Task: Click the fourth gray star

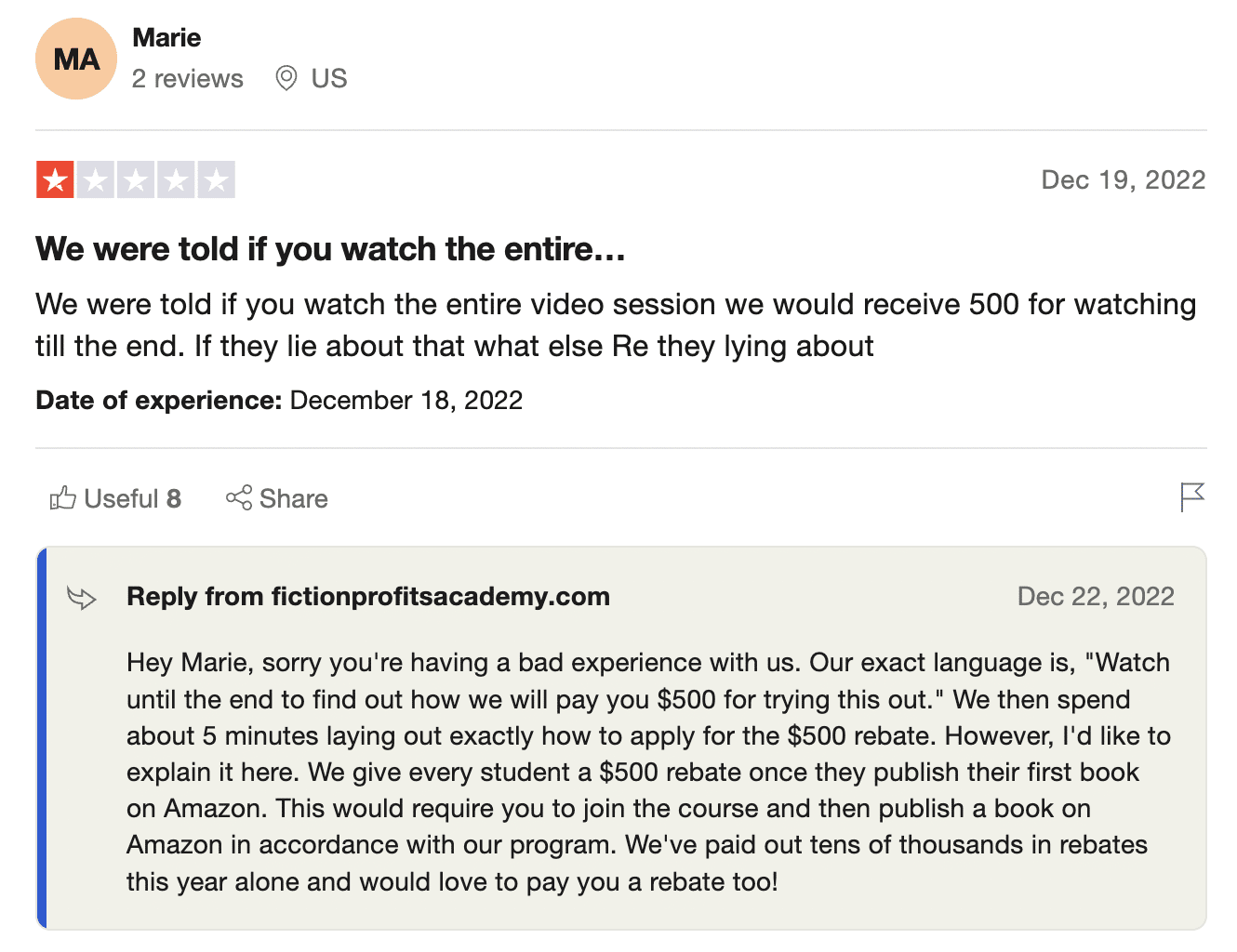Action: pos(176,179)
